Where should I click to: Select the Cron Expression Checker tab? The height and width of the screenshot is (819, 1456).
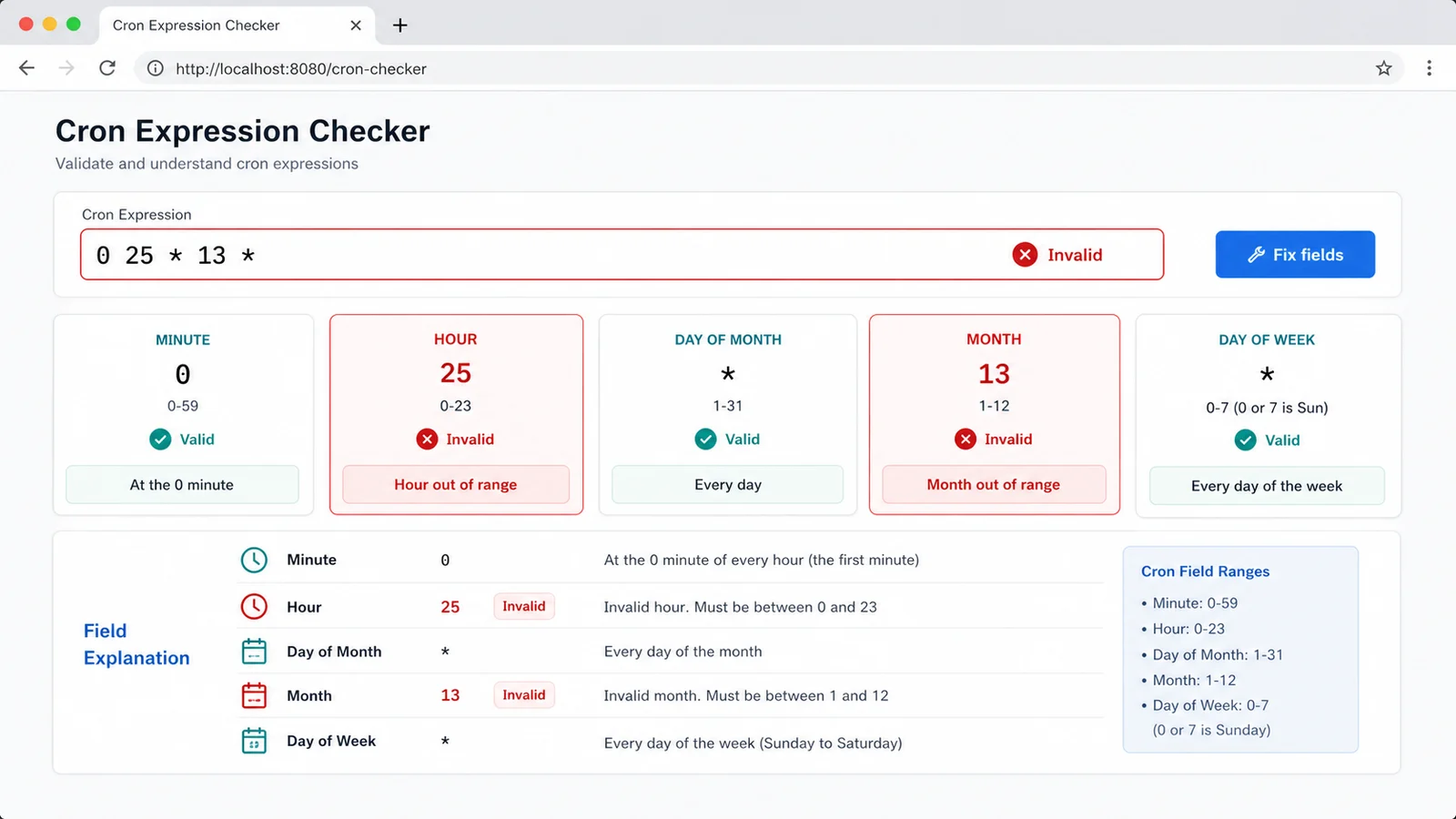point(237,25)
